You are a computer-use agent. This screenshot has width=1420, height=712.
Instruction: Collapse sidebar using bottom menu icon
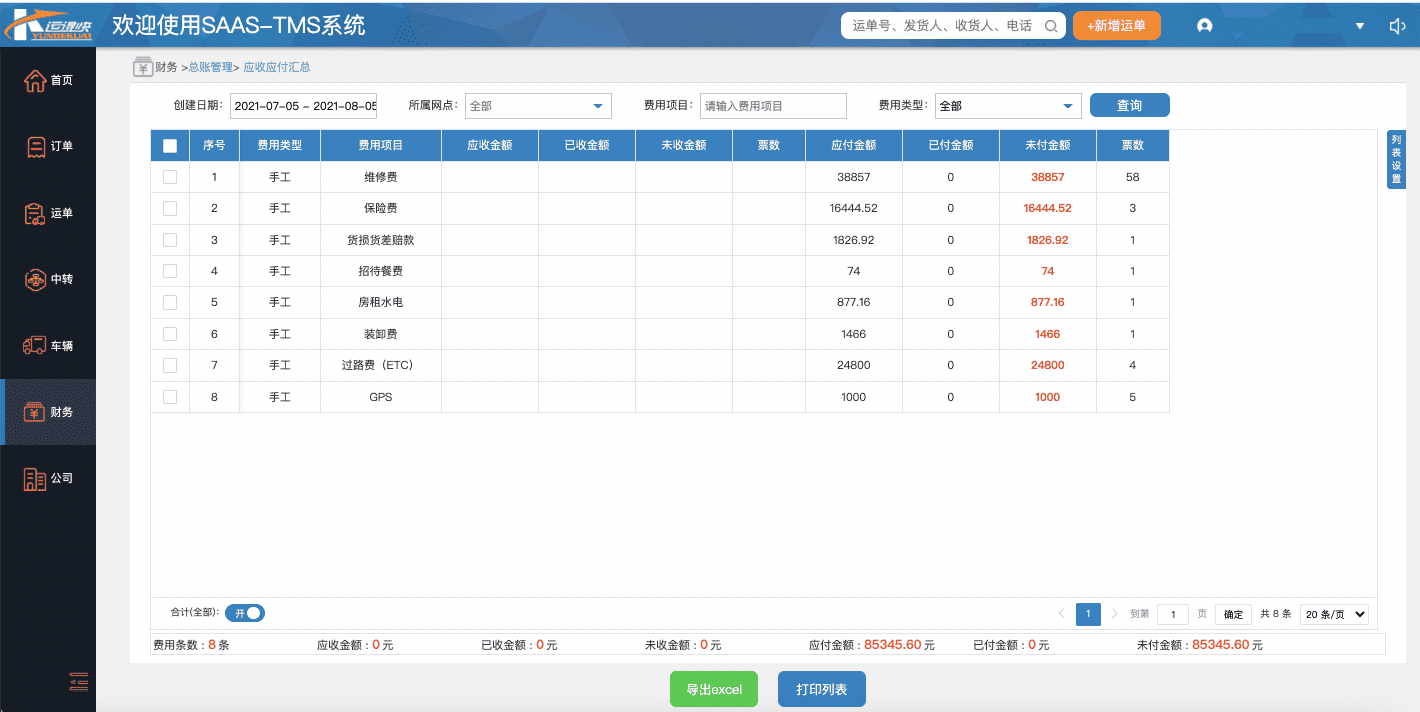[79, 682]
